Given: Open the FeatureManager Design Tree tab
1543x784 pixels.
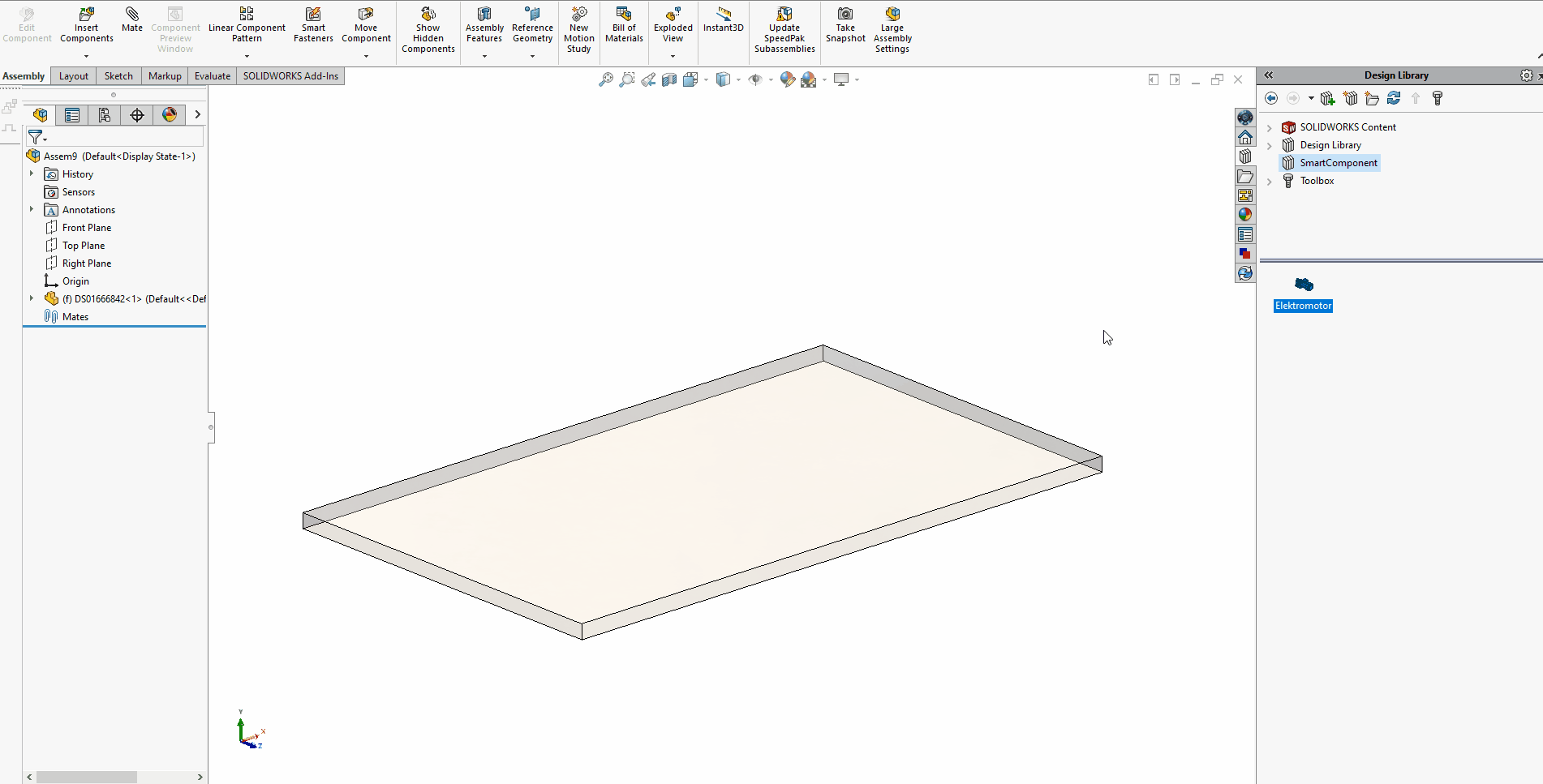Looking at the screenshot, I should [40, 115].
